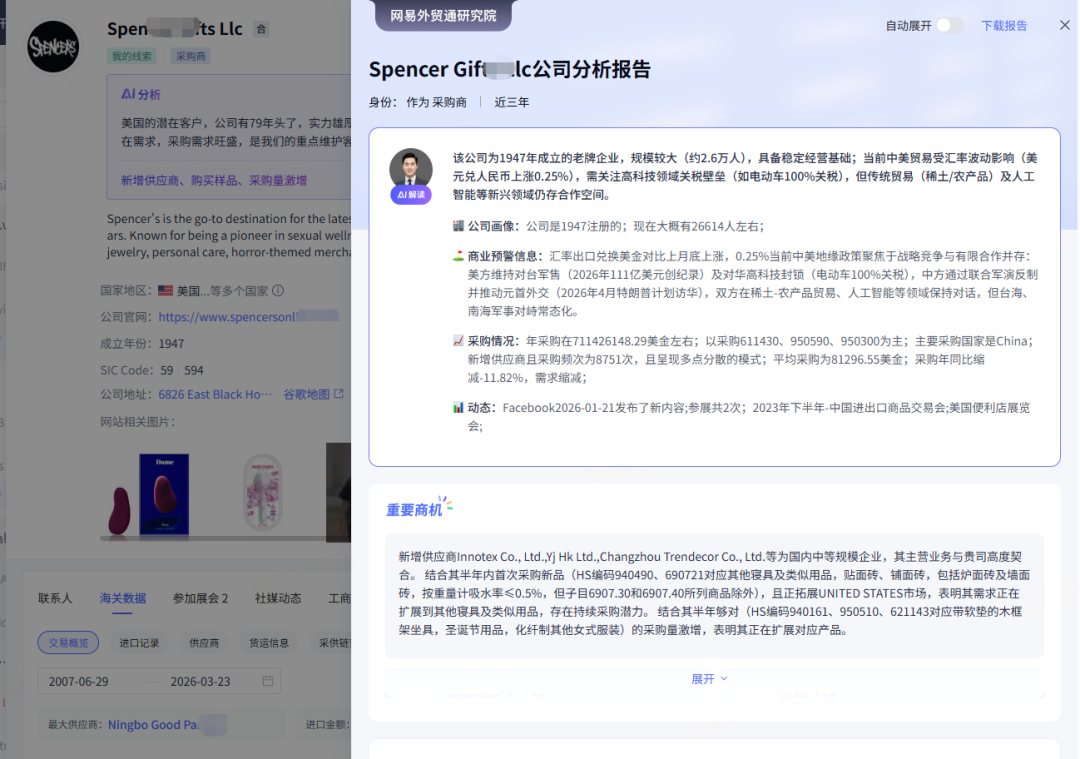Expand the 重要商机 section with 展开
The width and height of the screenshot is (1080, 759).
[x=709, y=679]
